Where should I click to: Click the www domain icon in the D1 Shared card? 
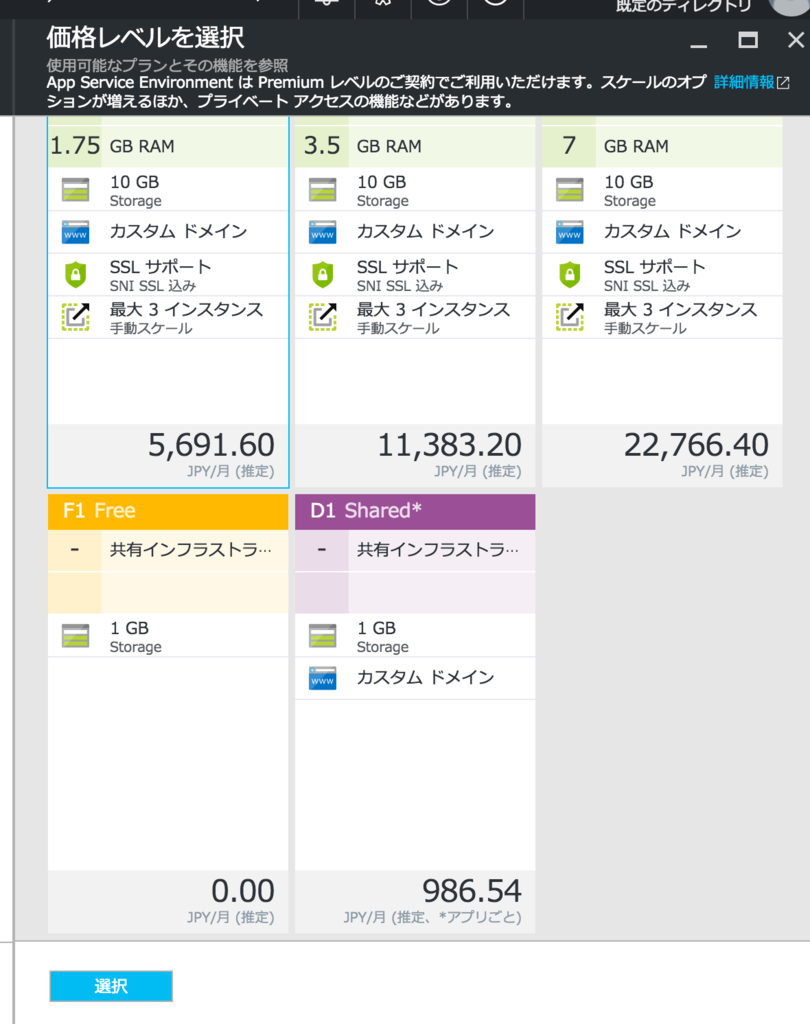click(x=323, y=678)
